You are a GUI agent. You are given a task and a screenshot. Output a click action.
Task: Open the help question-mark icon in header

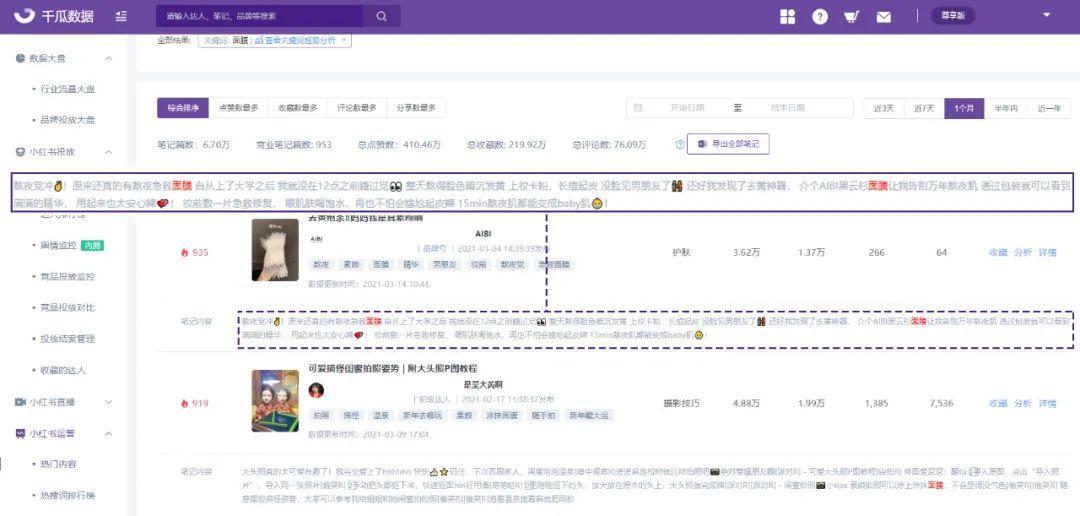tap(820, 17)
